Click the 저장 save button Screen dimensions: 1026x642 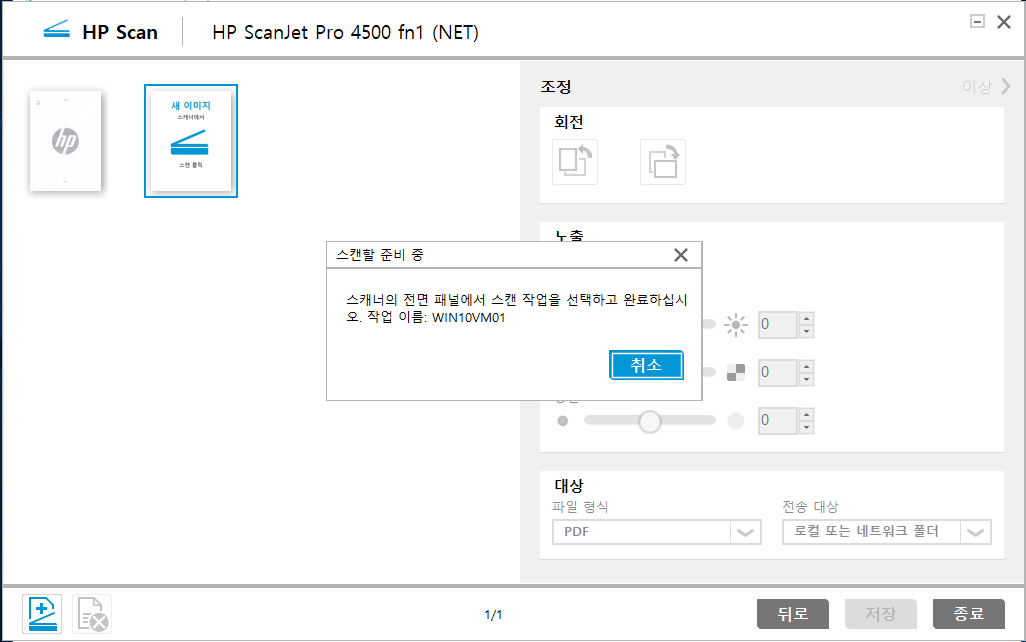[x=880, y=613]
